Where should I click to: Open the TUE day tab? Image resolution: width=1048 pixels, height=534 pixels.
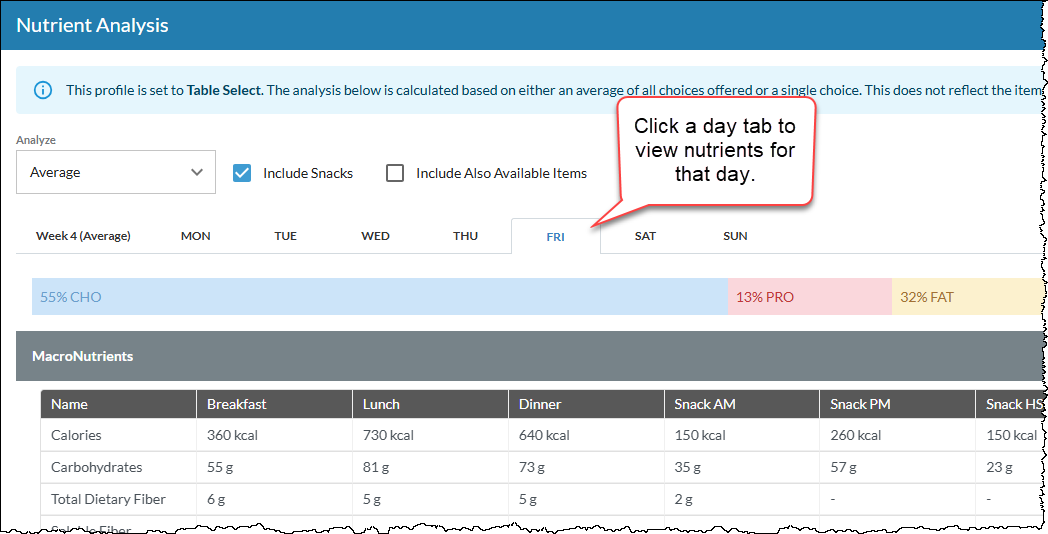click(285, 236)
